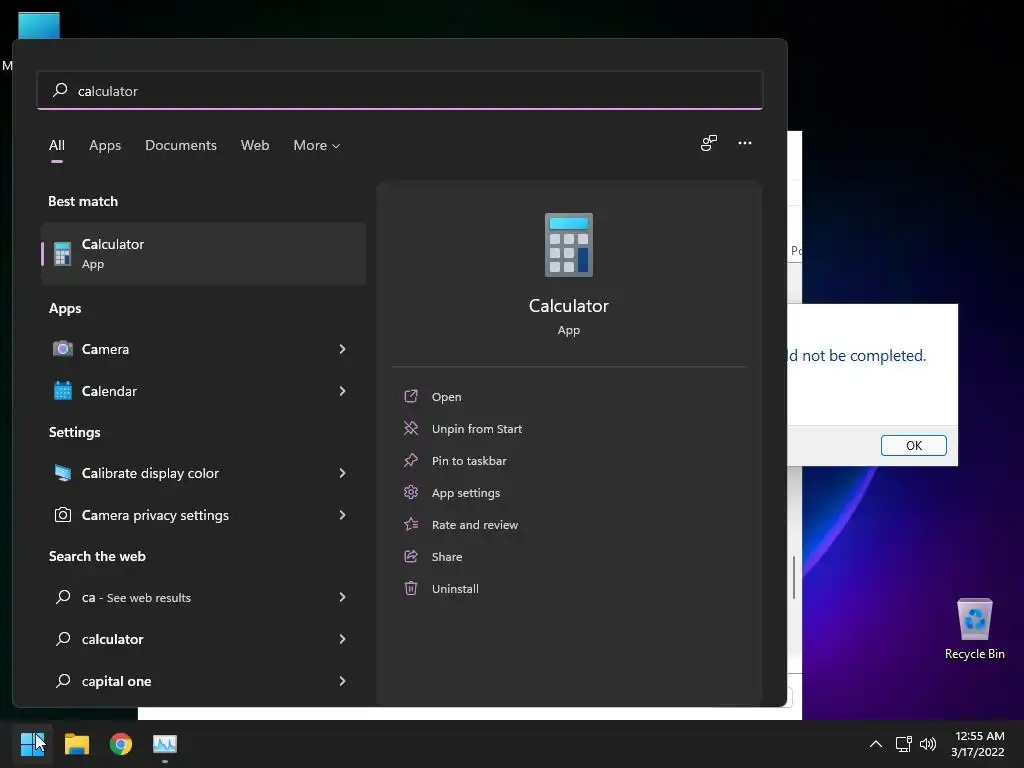Select the All search tab
1024x768 pixels.
57,145
